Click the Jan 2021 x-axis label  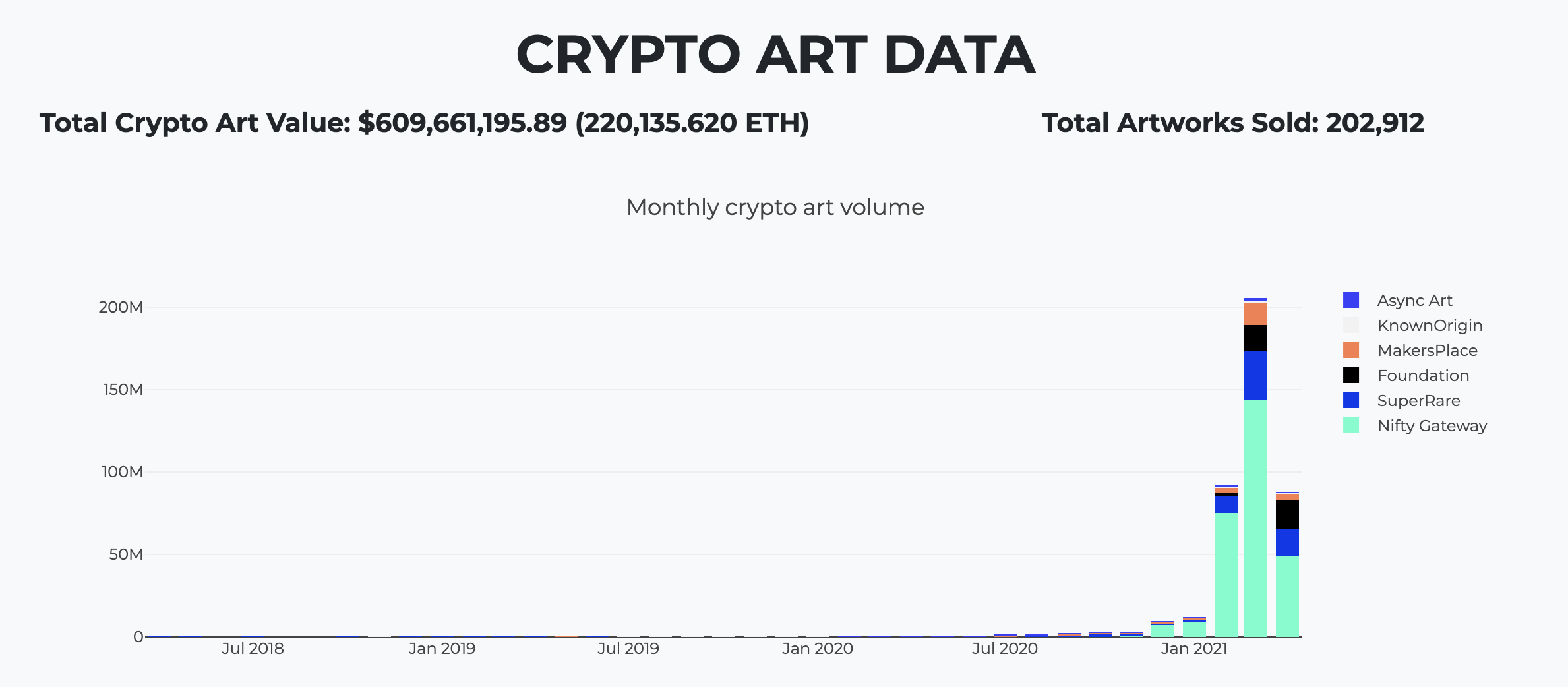[x=1193, y=649]
